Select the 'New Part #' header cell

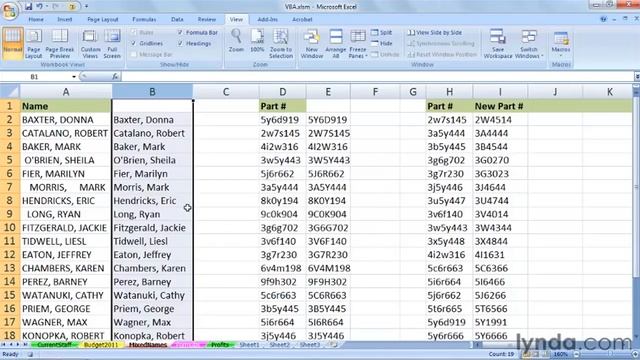coord(500,106)
